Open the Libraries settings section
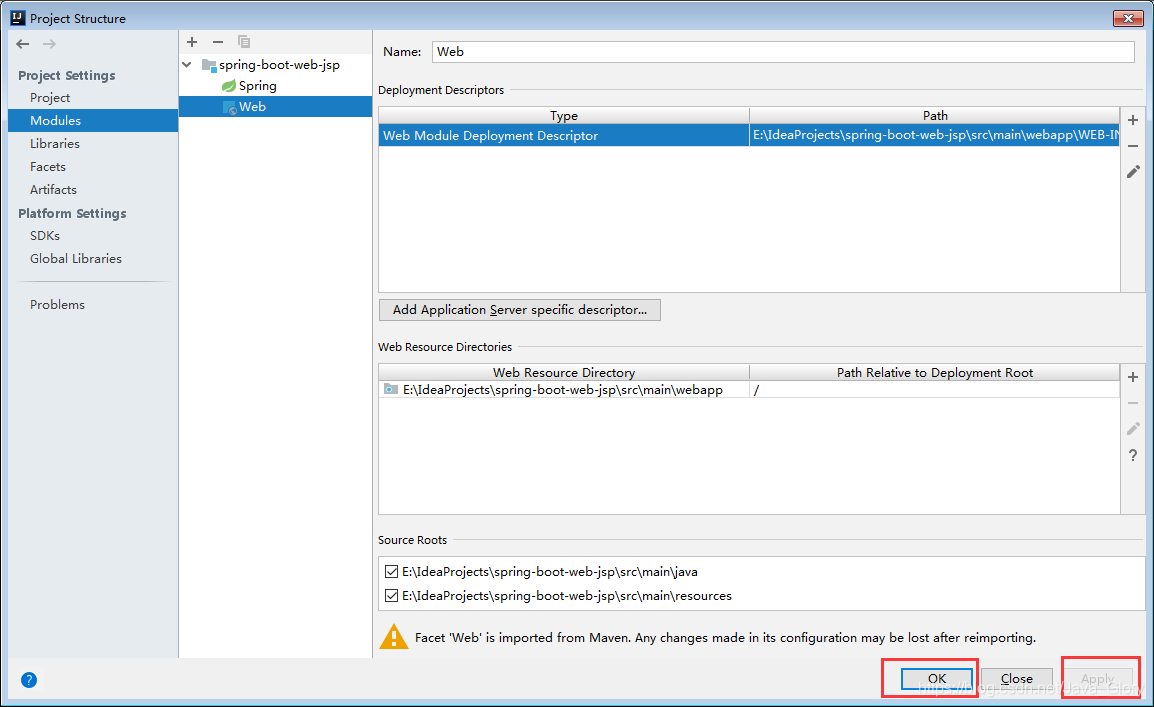 coord(54,143)
